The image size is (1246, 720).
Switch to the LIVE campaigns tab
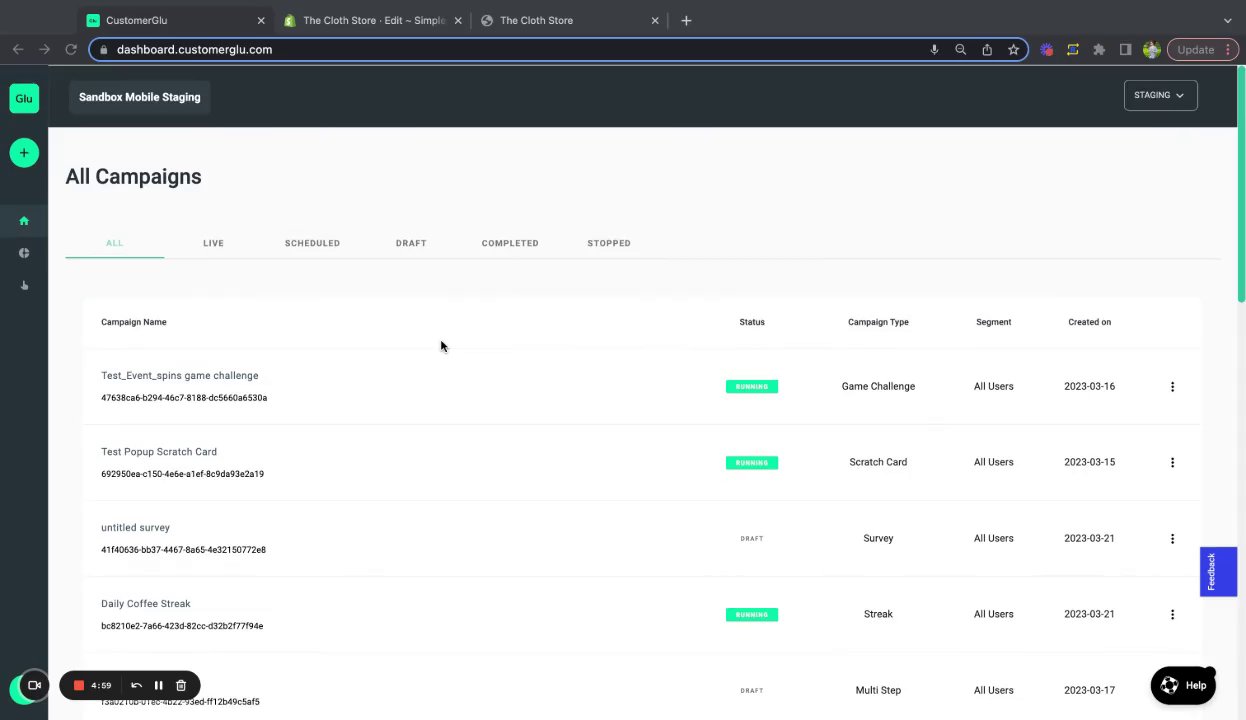point(213,243)
